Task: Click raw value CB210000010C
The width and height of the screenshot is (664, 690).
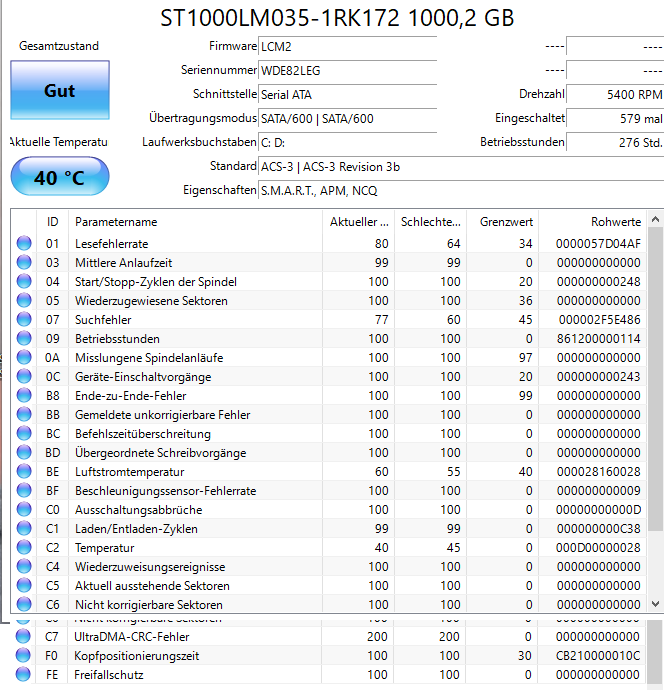Action: [x=598, y=656]
